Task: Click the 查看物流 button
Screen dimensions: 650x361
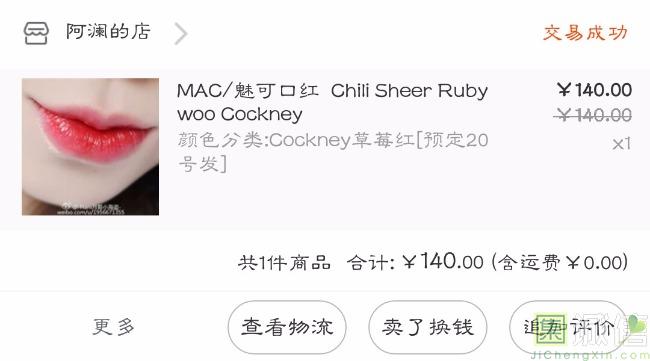Action: pyautogui.click(x=287, y=327)
